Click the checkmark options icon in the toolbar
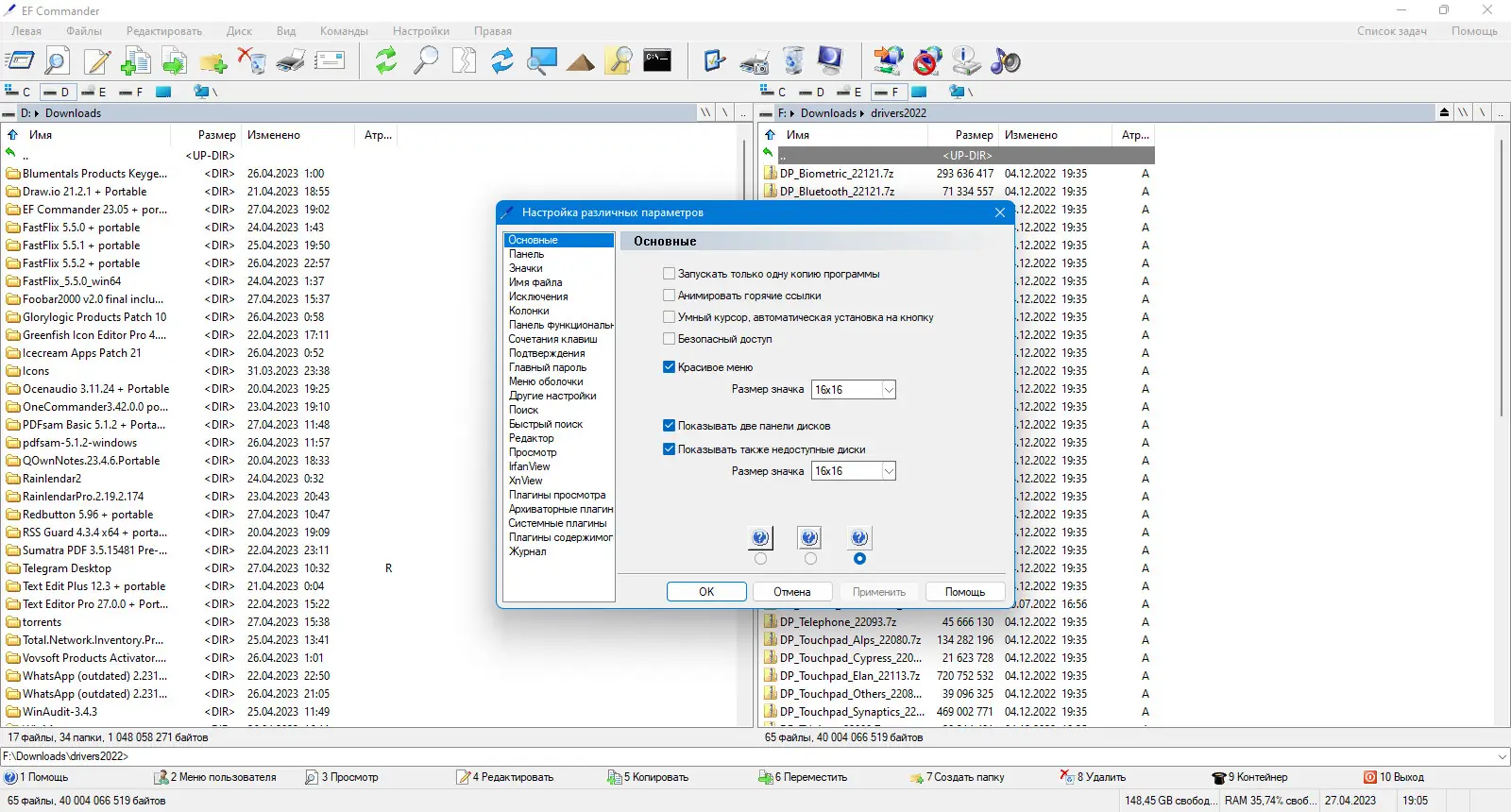 pyautogui.click(x=715, y=61)
